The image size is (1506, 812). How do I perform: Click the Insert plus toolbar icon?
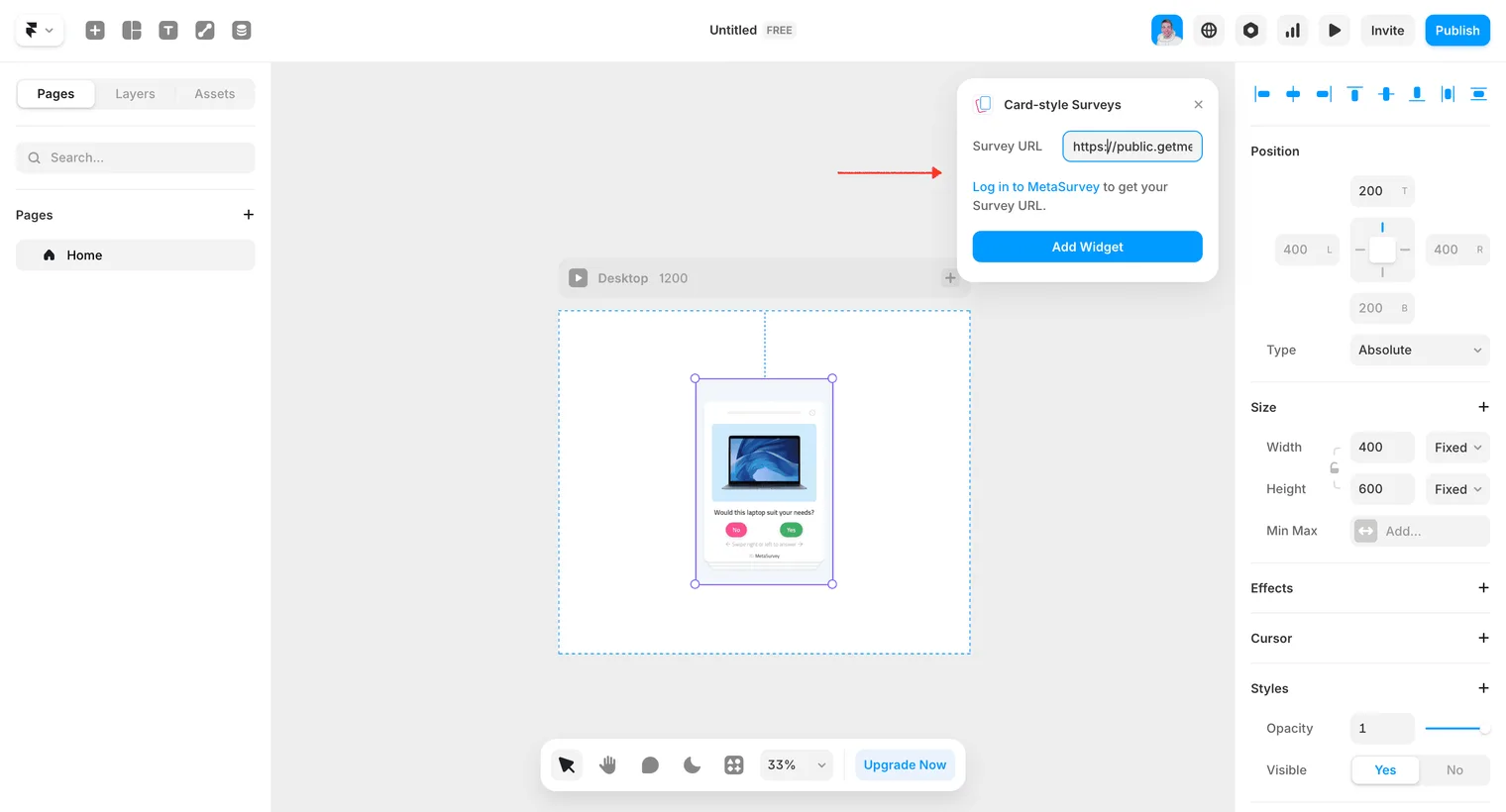pyautogui.click(x=95, y=31)
